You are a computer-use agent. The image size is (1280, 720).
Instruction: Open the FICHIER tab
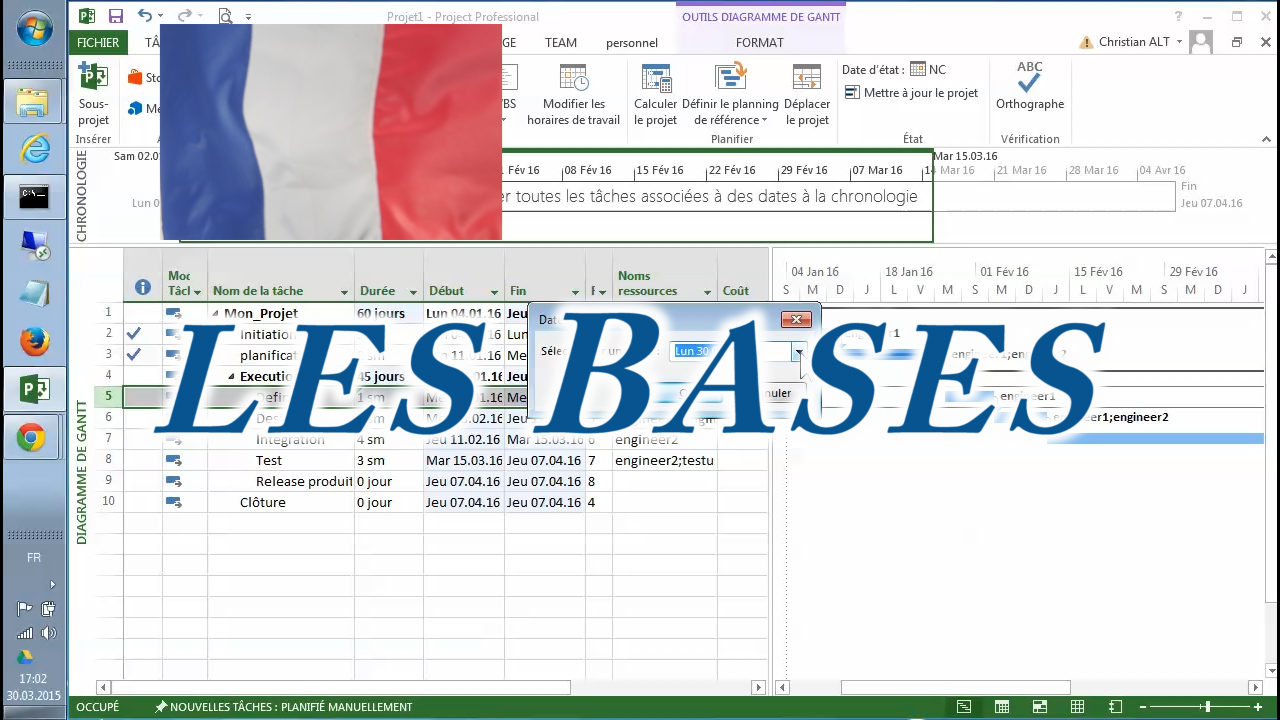[98, 42]
